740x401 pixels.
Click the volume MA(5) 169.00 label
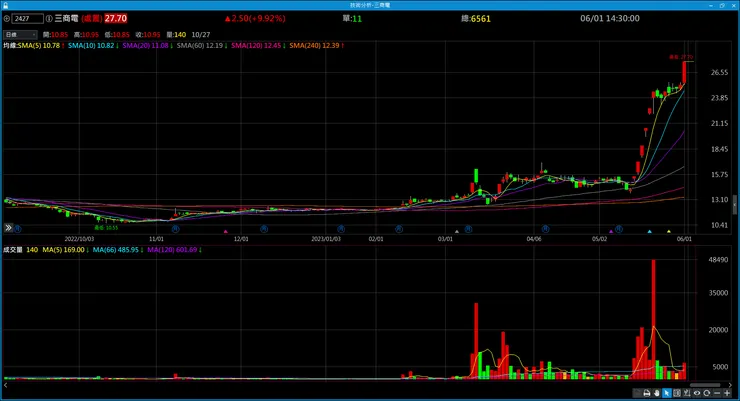coord(65,250)
